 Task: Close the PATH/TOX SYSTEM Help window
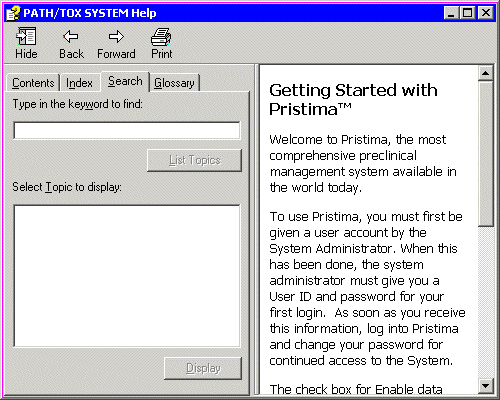485,13
